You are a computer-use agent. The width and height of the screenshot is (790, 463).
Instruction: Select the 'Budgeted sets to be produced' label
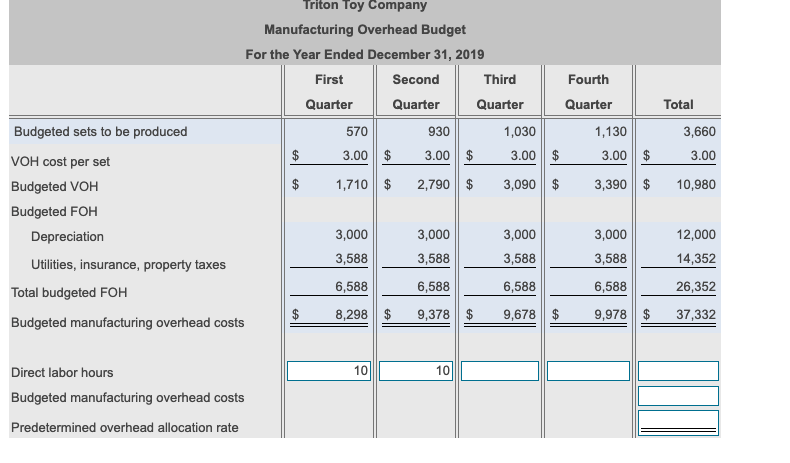[x=100, y=131]
